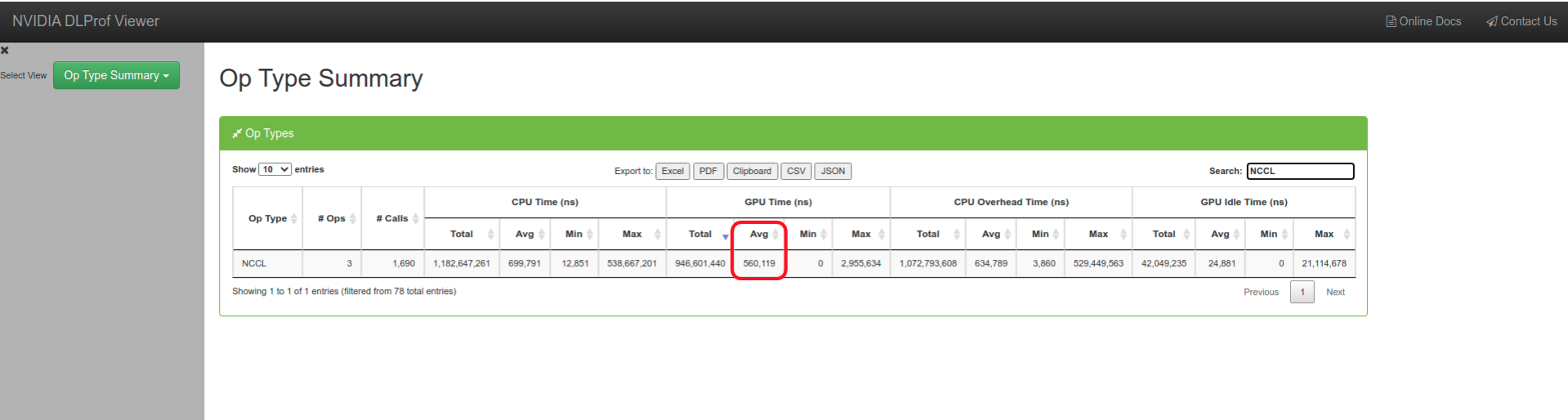Open the Contact Us link

1521,21
